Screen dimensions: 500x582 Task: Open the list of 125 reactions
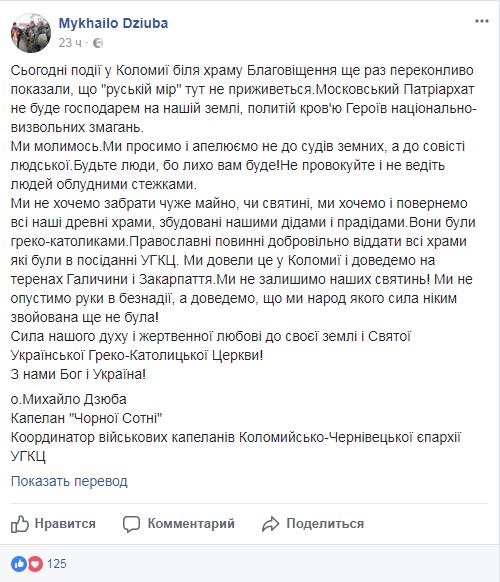coord(57,564)
